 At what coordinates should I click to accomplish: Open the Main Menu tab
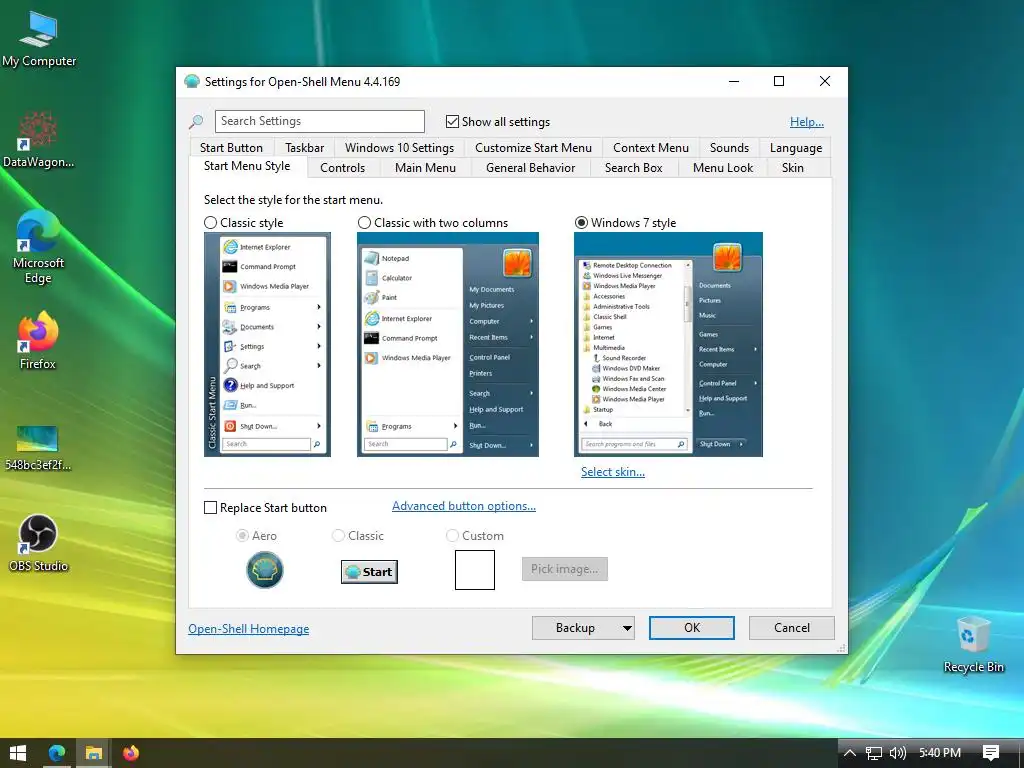point(425,168)
